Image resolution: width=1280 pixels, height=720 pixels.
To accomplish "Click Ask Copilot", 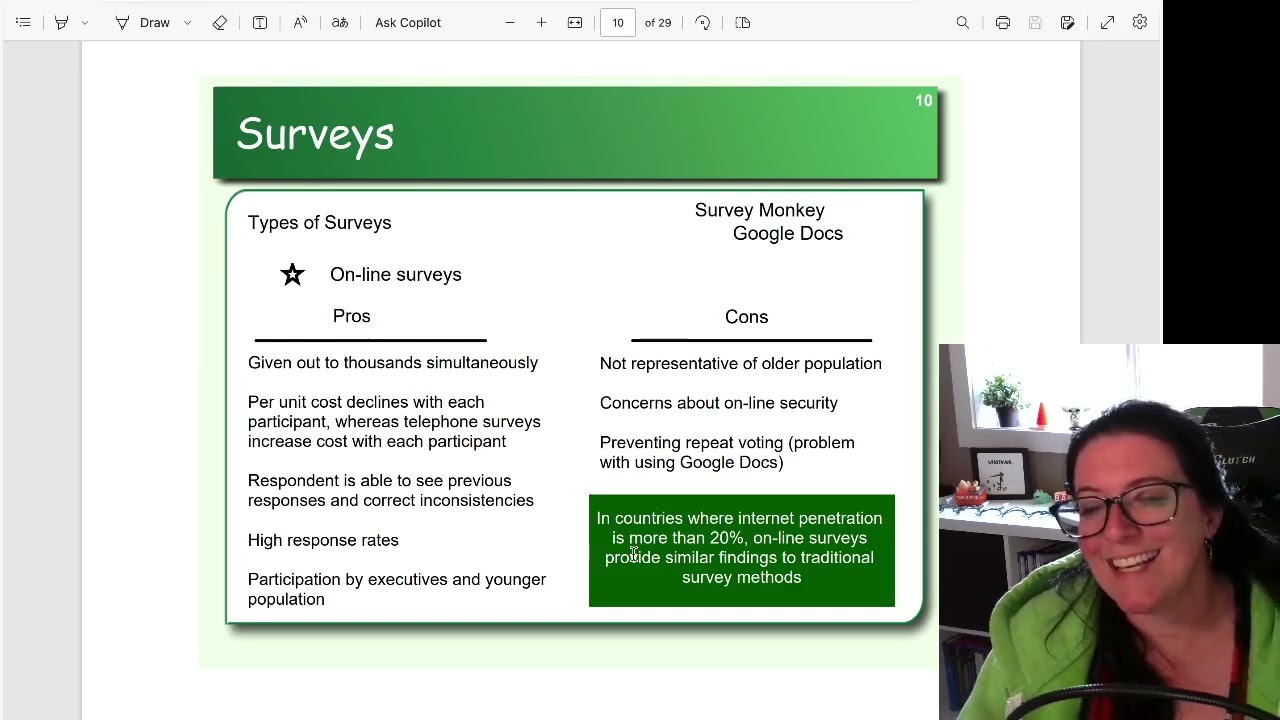I will 408,22.
